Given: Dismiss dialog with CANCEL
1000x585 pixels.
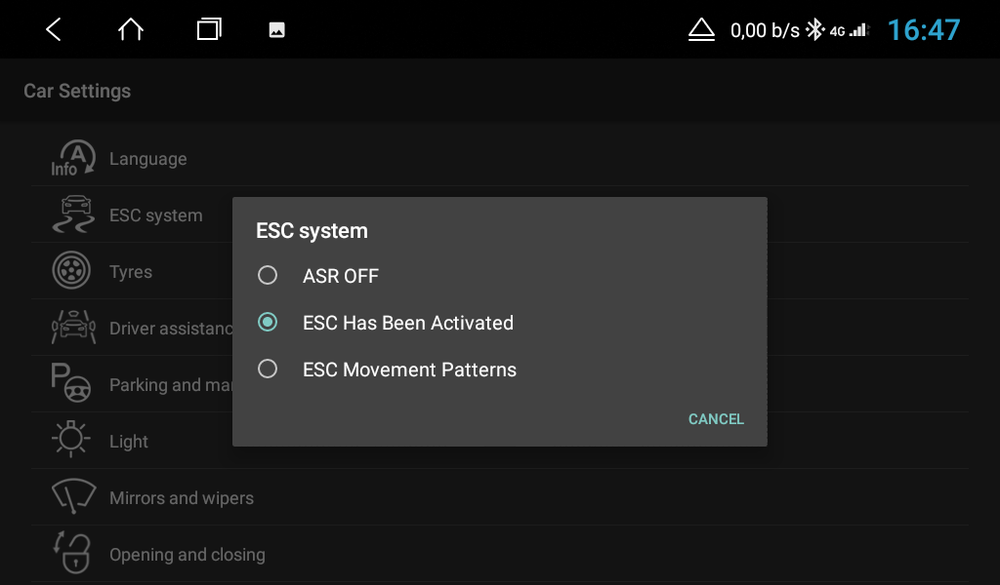Looking at the screenshot, I should coord(715,419).
